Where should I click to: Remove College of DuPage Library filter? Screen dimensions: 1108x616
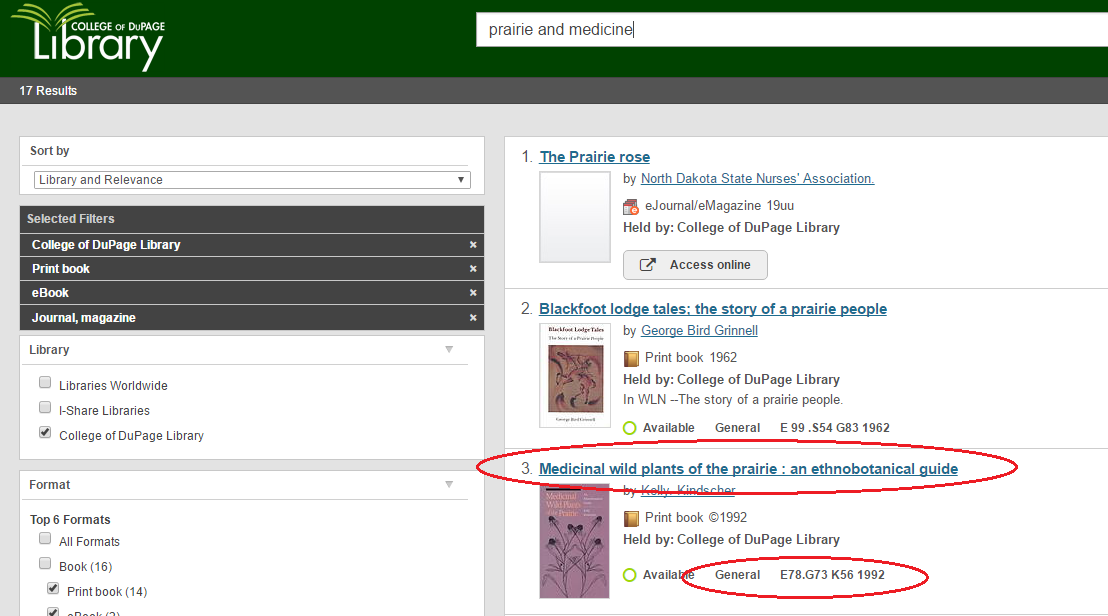pos(473,245)
